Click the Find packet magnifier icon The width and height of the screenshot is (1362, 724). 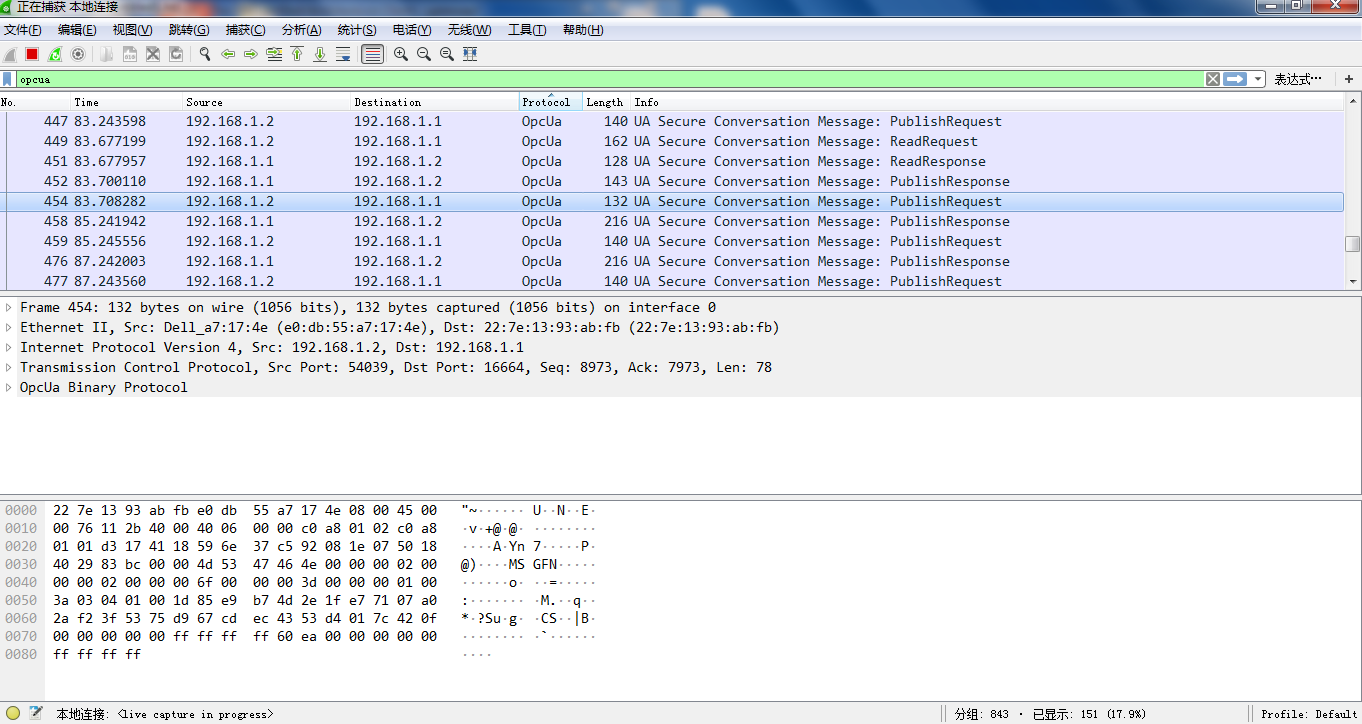[205, 54]
